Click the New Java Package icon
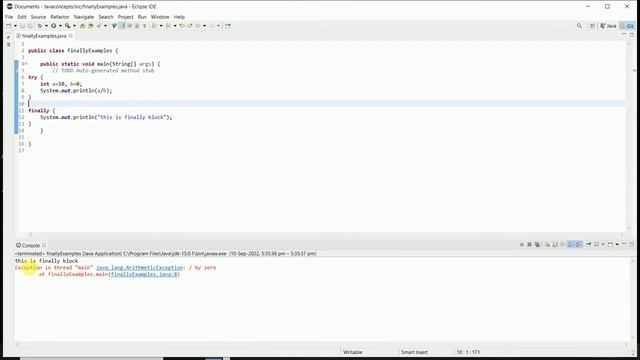The image size is (640, 360). (x=82, y=26)
